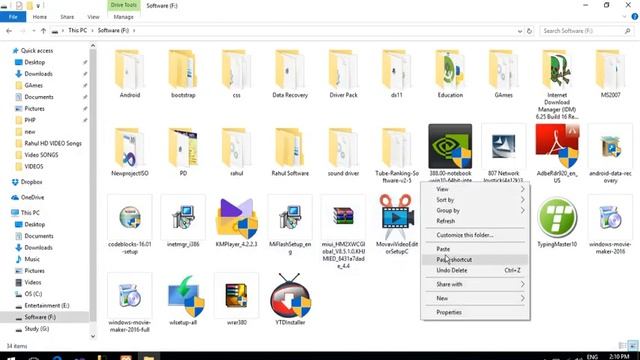640x360 pixels.
Task: Select the Rahul Software folder
Action: pos(290,152)
